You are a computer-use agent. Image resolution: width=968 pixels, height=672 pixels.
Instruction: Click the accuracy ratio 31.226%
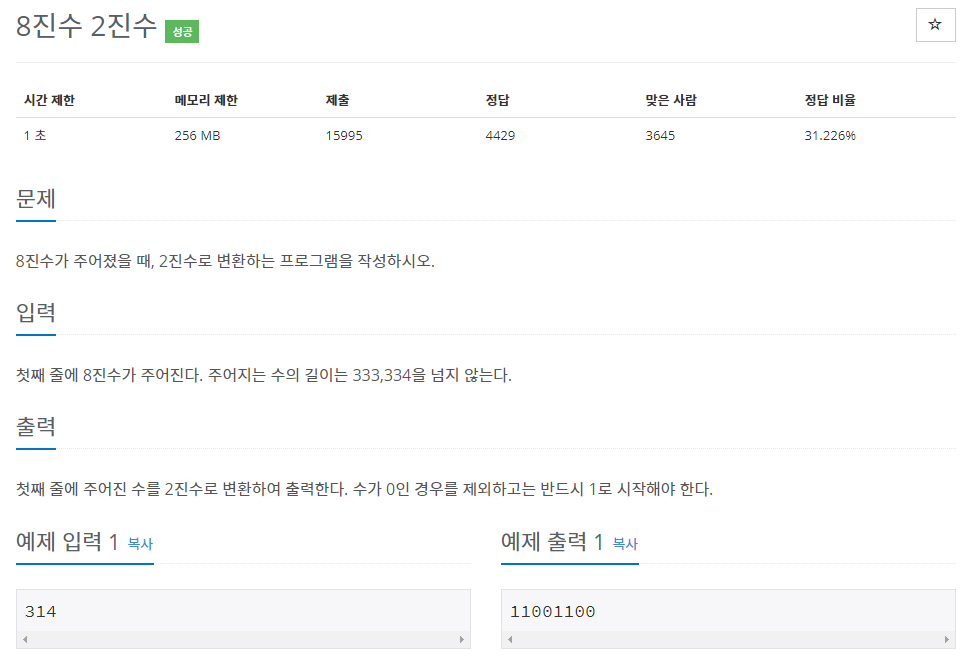point(830,135)
